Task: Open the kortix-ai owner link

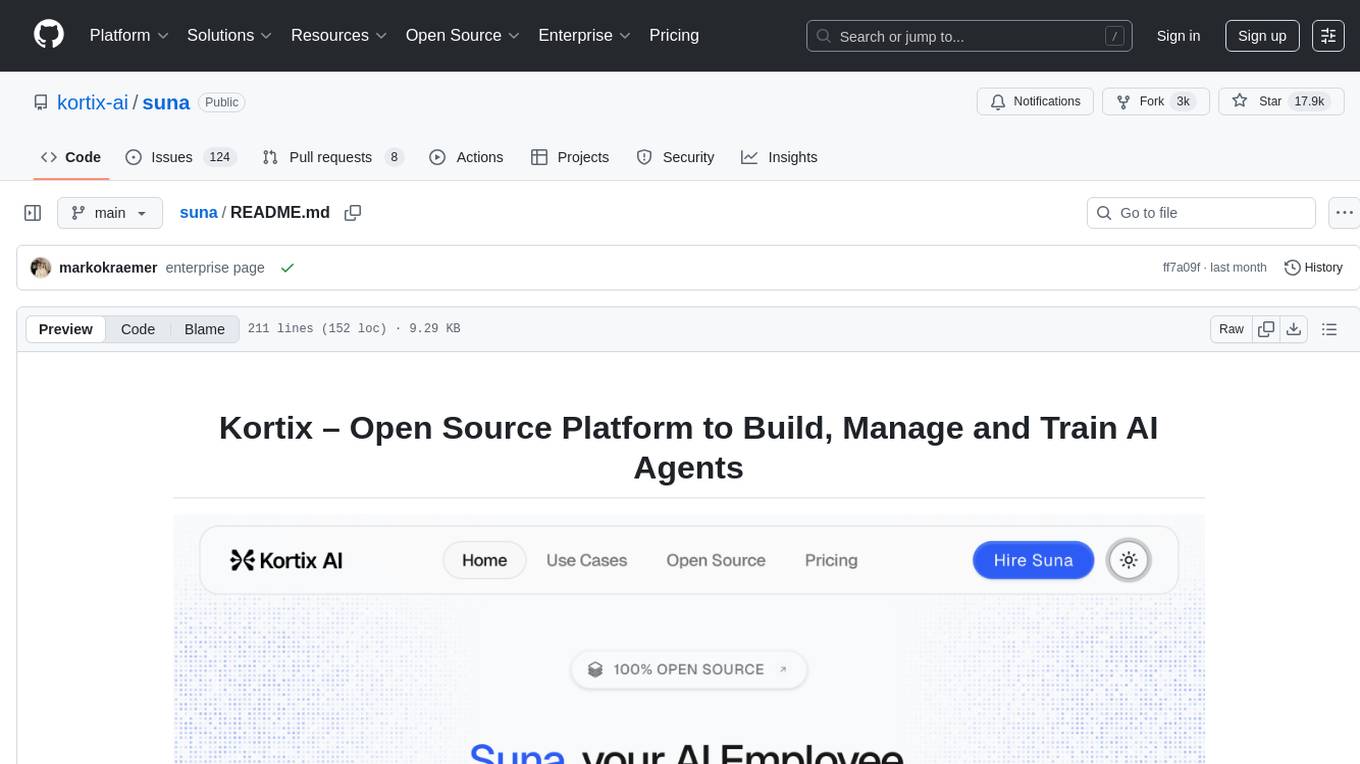Action: (x=92, y=102)
